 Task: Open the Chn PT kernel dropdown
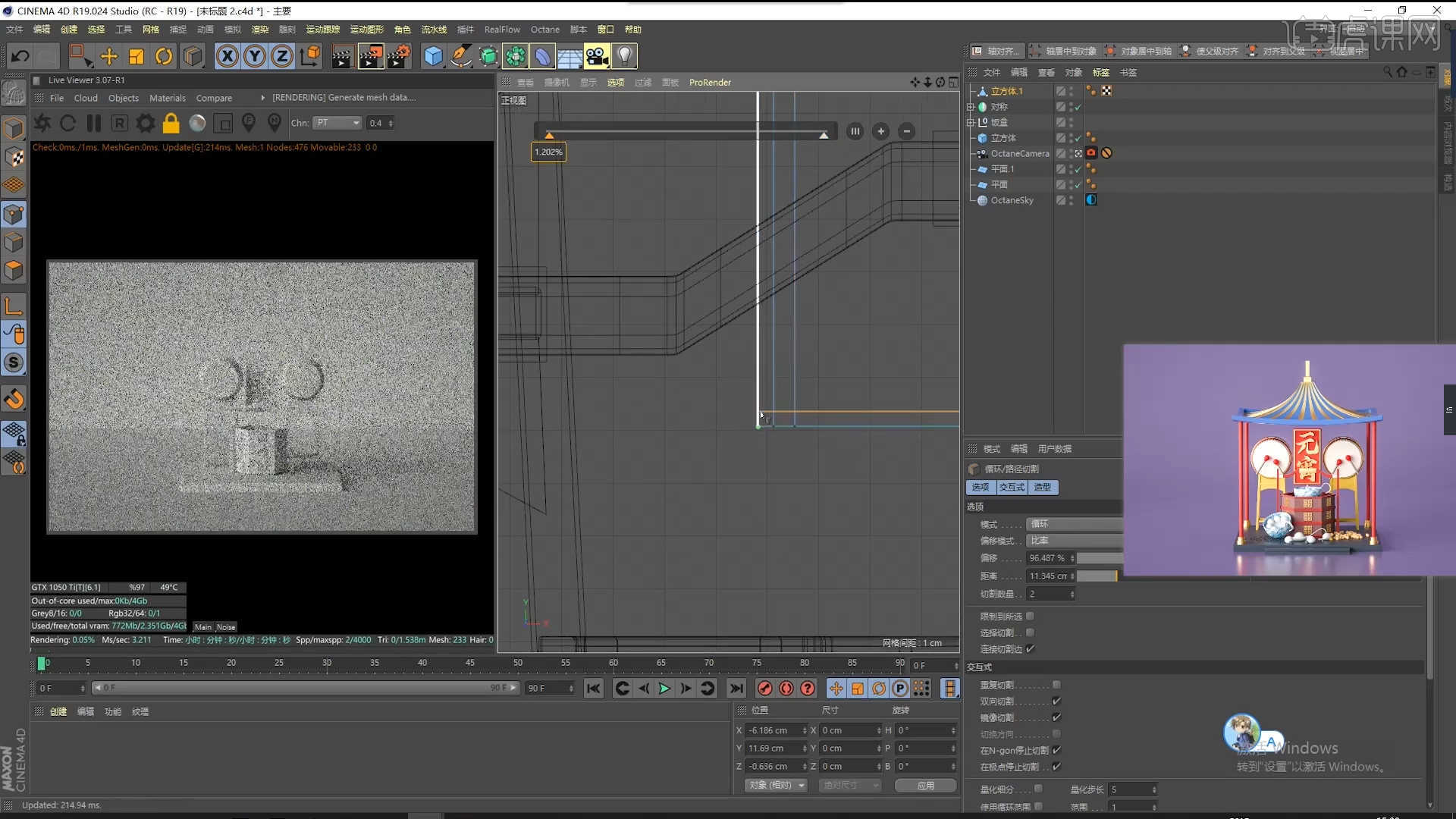[x=337, y=123]
